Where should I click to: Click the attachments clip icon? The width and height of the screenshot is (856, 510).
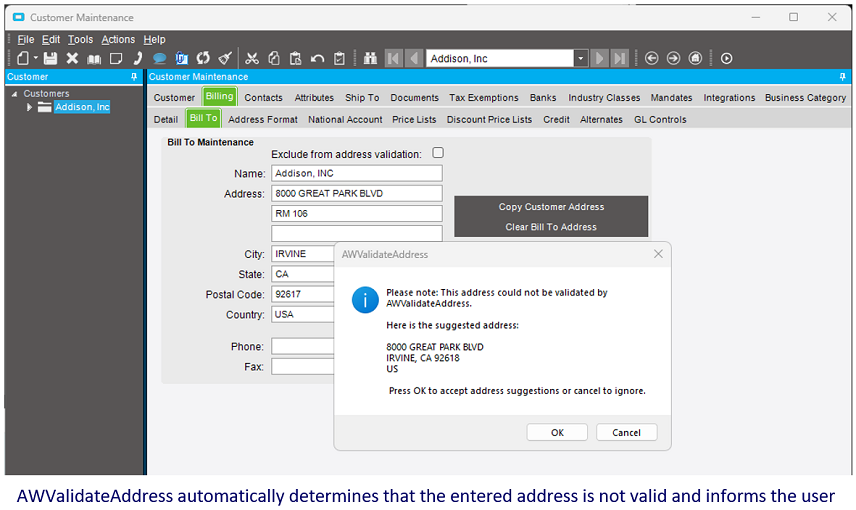182,58
